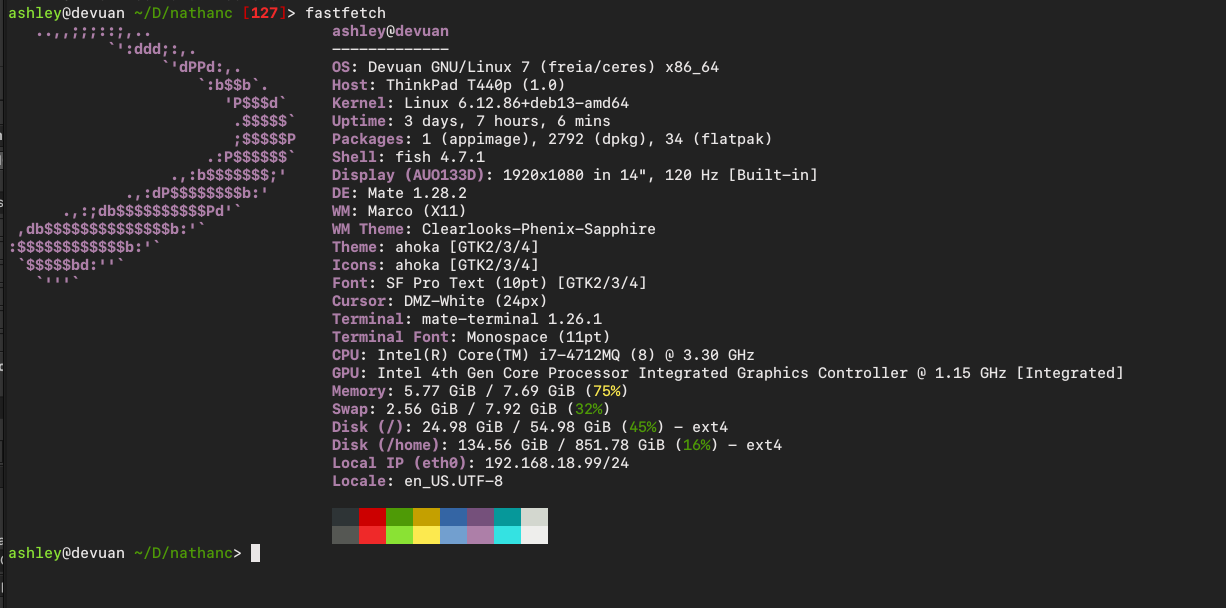
Task: Click the green '32%' swap usage value
Action: tap(588, 409)
